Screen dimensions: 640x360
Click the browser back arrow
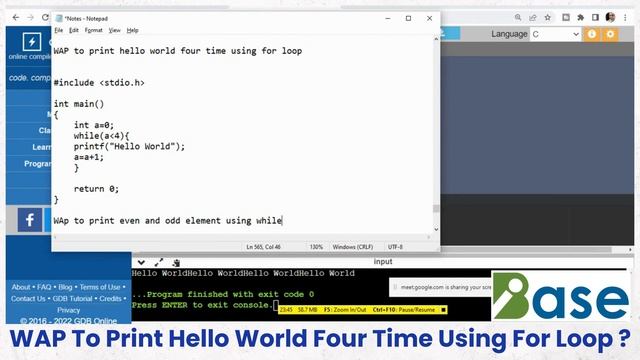(16, 18)
